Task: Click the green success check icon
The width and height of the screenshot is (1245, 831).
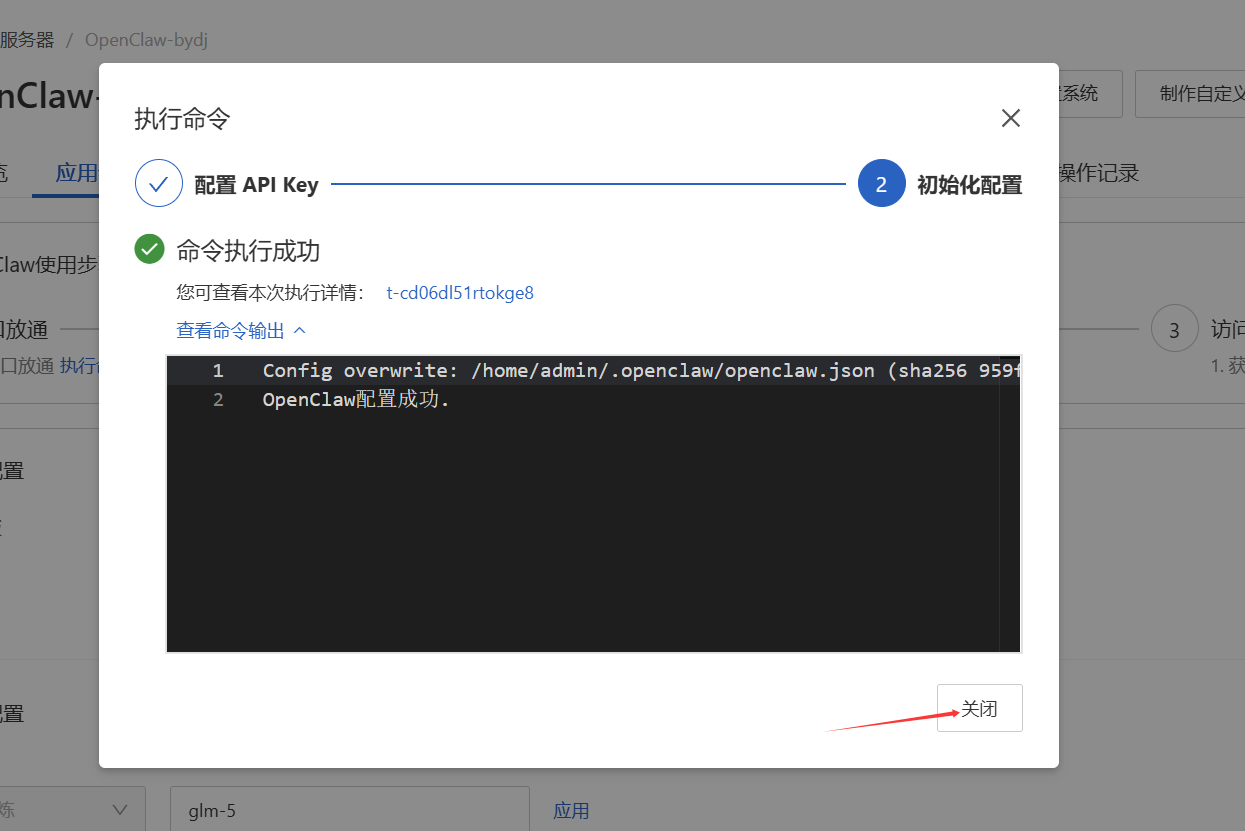Action: click(x=149, y=249)
